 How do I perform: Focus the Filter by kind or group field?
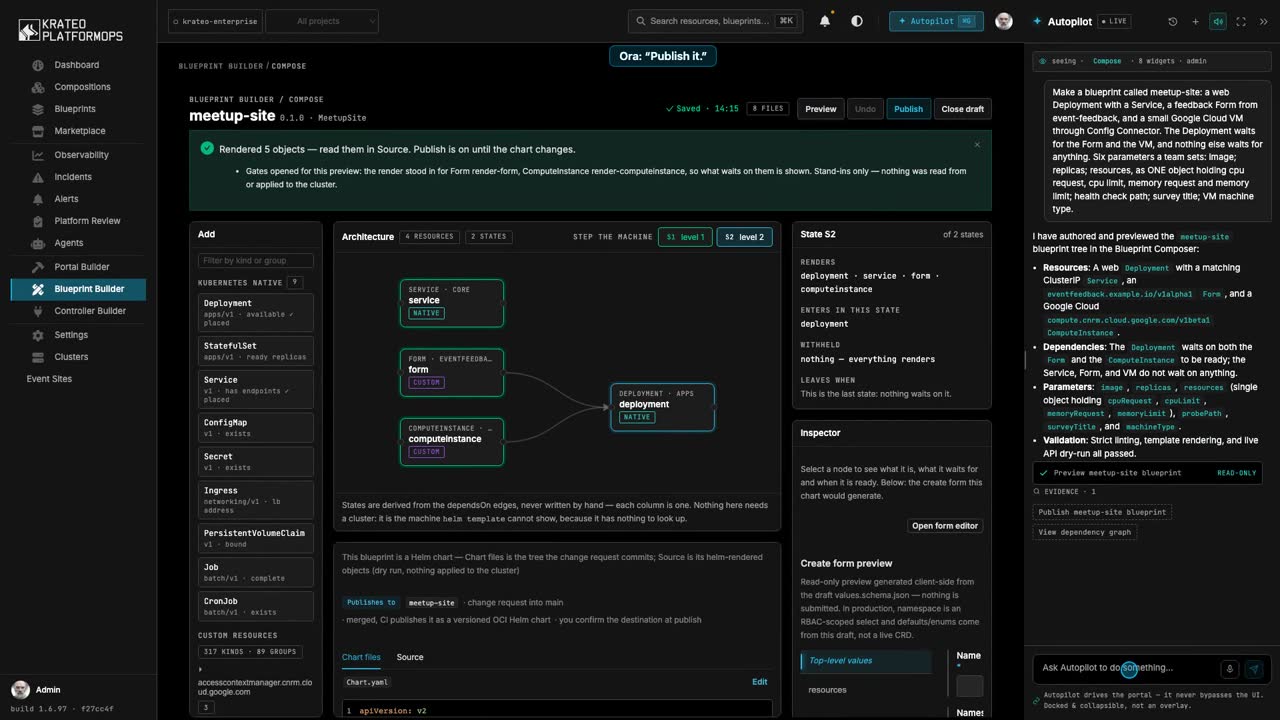tap(256, 261)
